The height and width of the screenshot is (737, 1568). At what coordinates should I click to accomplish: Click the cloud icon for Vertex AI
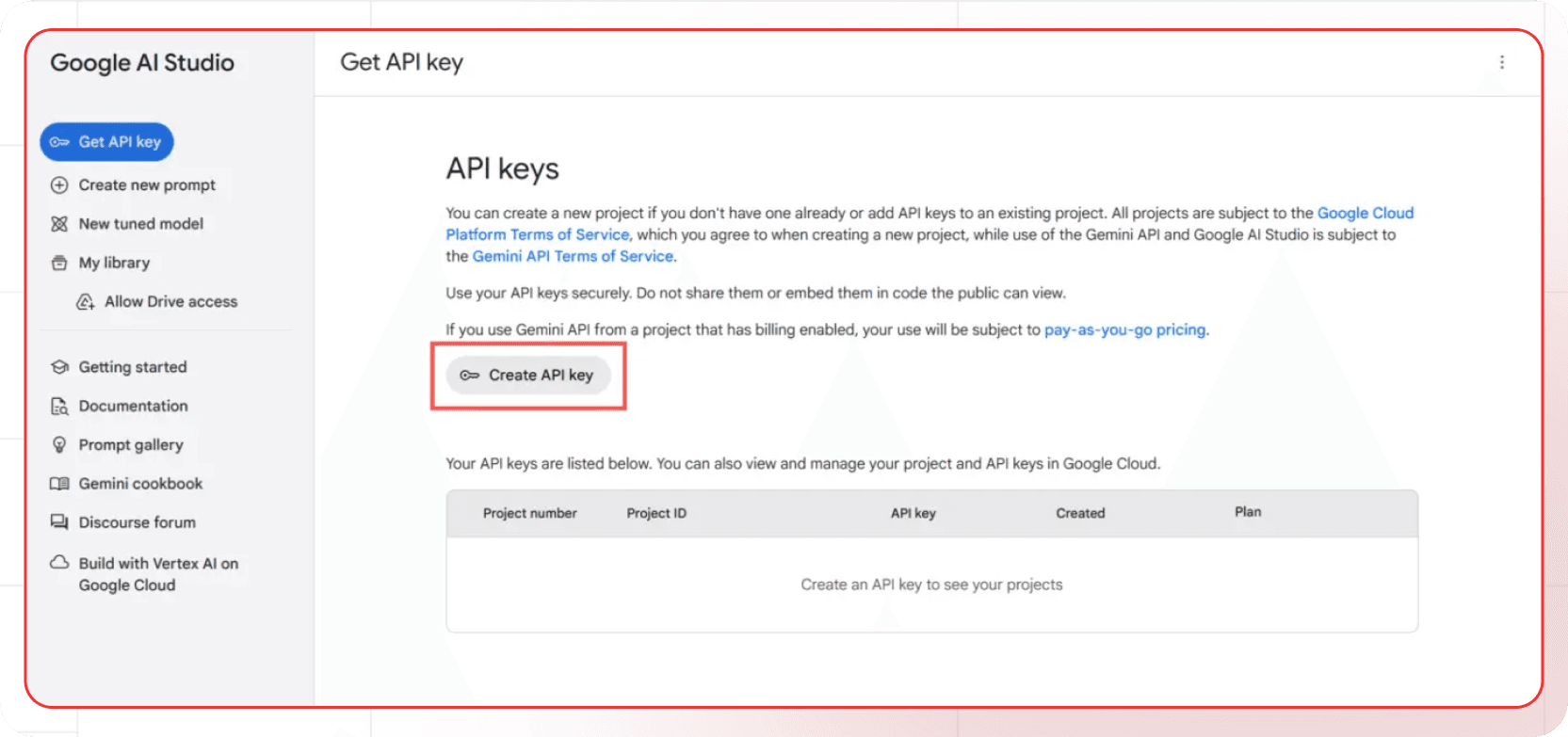point(59,563)
